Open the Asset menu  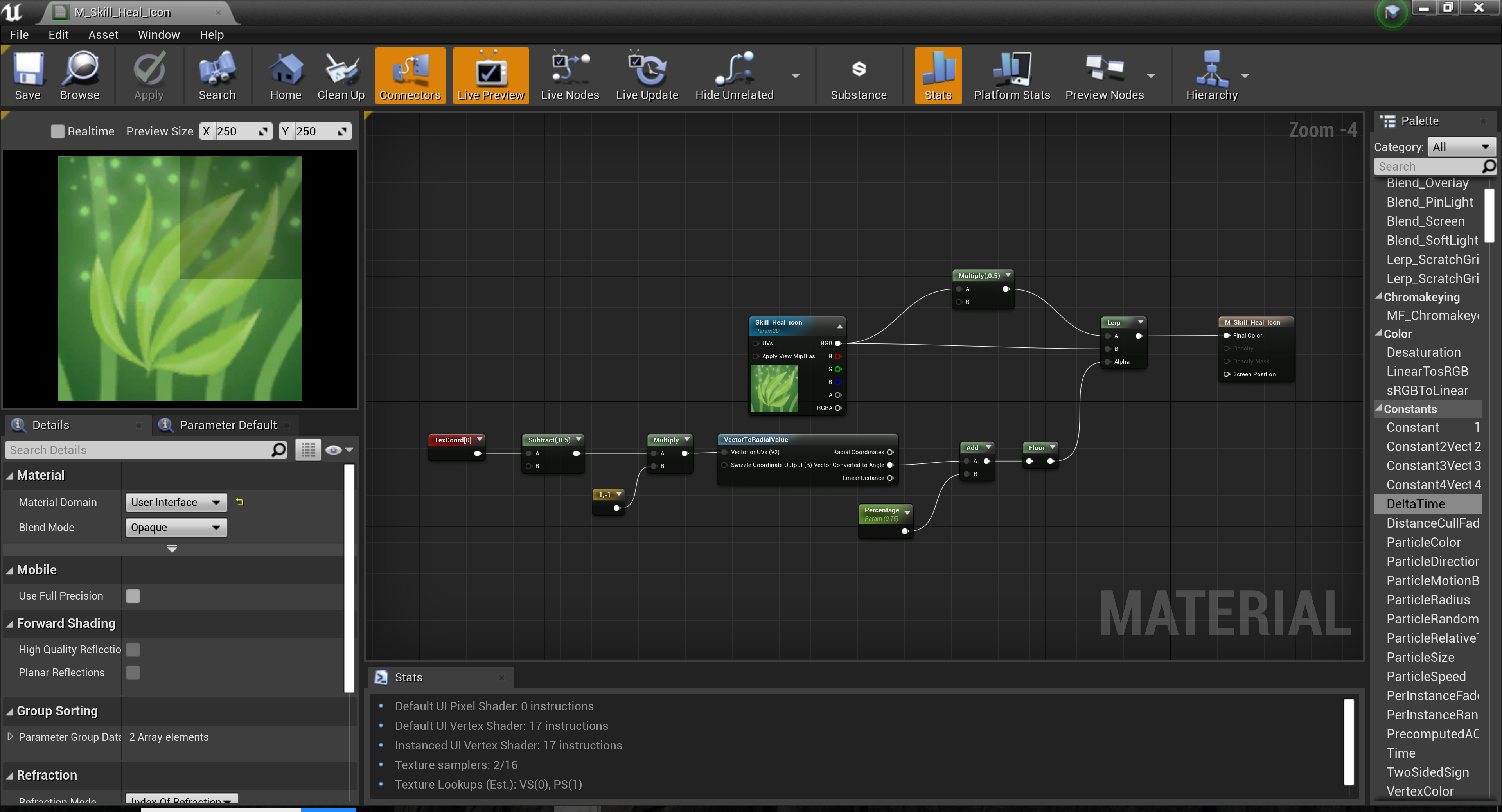[x=102, y=34]
